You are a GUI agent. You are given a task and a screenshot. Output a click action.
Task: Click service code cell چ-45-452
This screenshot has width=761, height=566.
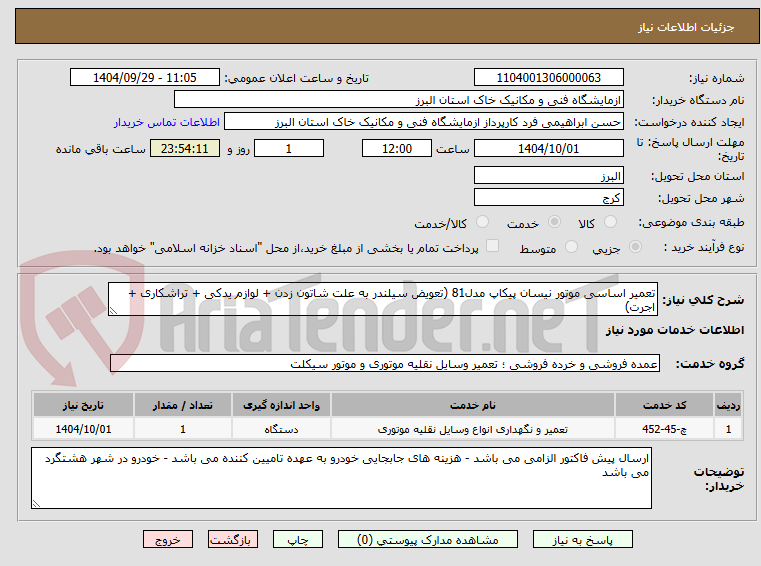(x=664, y=429)
